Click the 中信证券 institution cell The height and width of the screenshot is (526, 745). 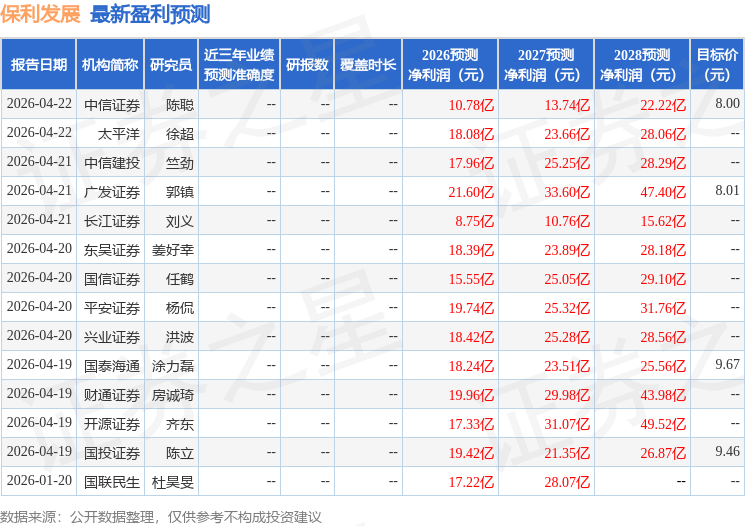112,105
